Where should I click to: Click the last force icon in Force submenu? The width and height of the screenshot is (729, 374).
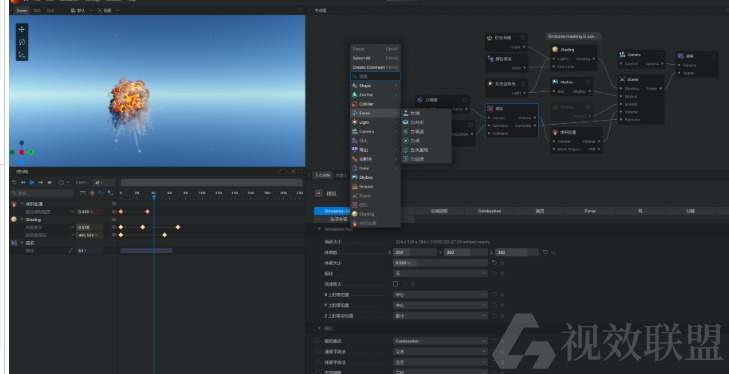tap(405, 159)
